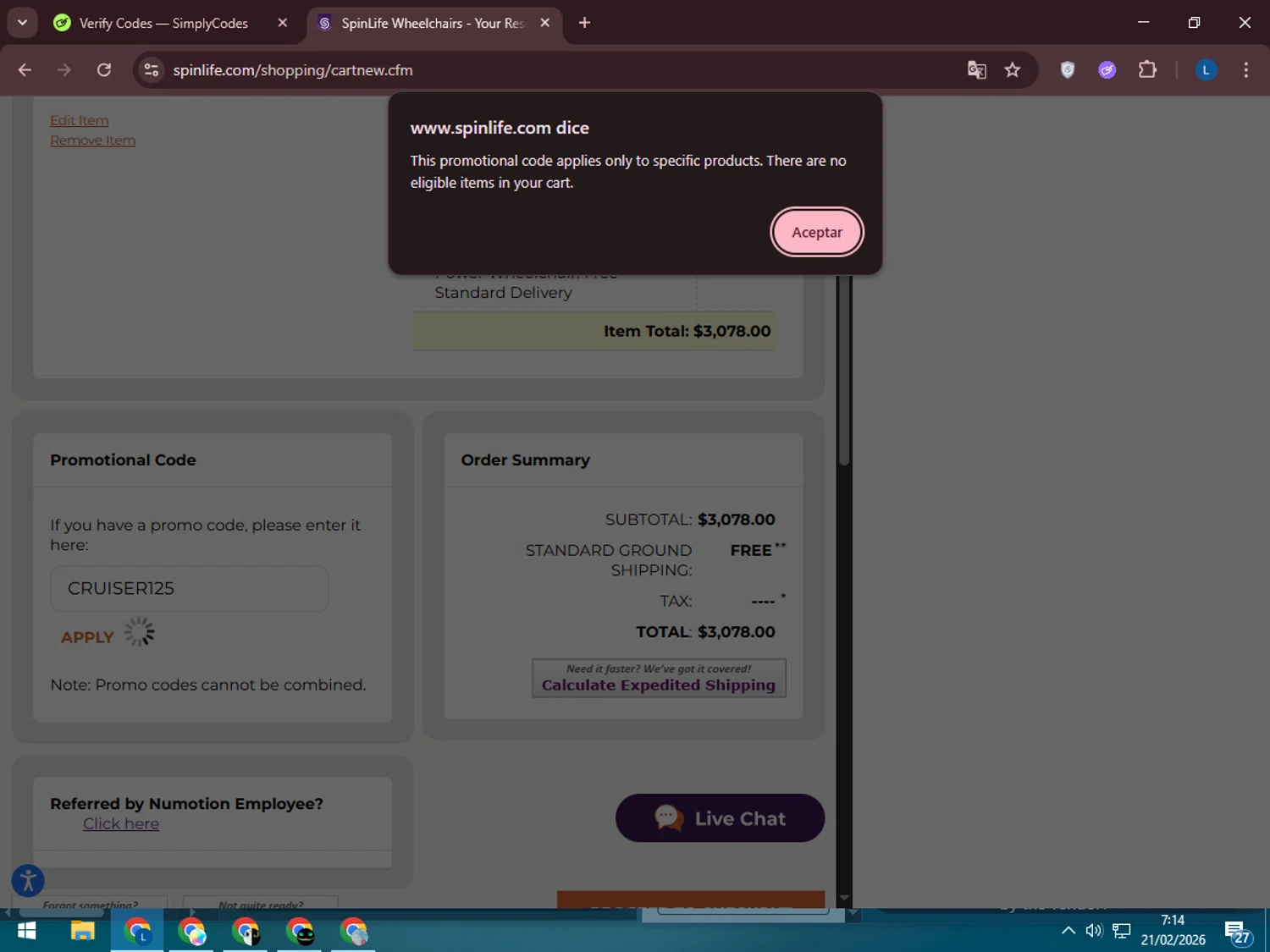
Task: Click the Standard Delivery text
Action: coord(504,293)
